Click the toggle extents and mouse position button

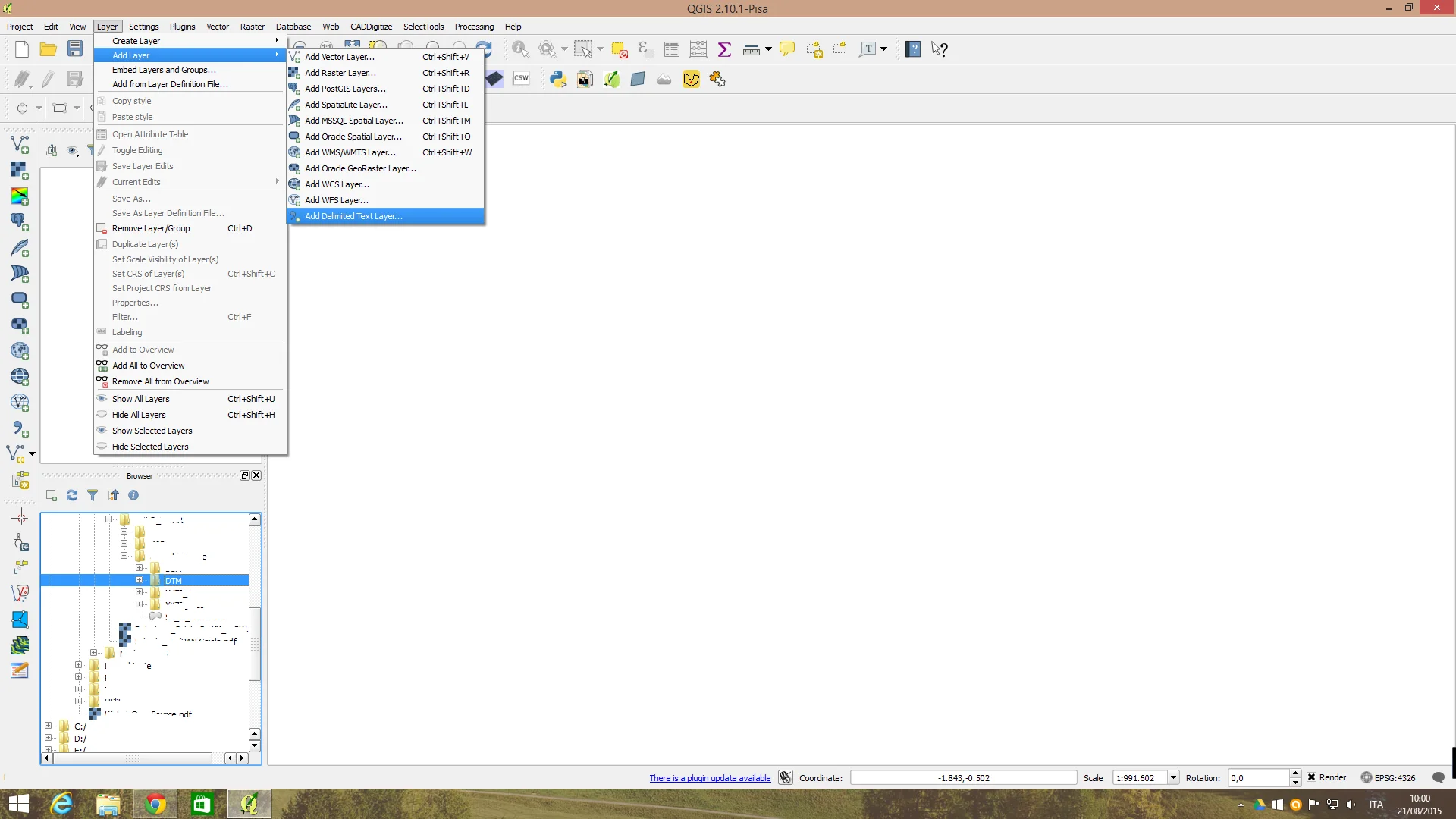pyautogui.click(x=786, y=778)
